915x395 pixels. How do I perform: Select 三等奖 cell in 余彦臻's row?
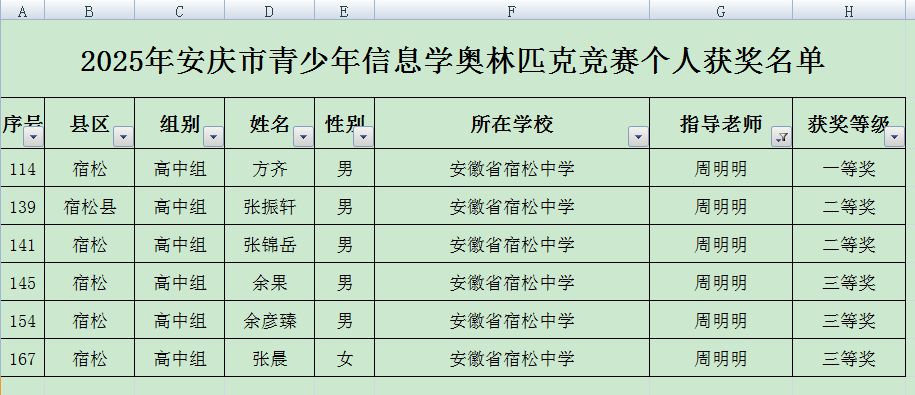pyautogui.click(x=849, y=320)
